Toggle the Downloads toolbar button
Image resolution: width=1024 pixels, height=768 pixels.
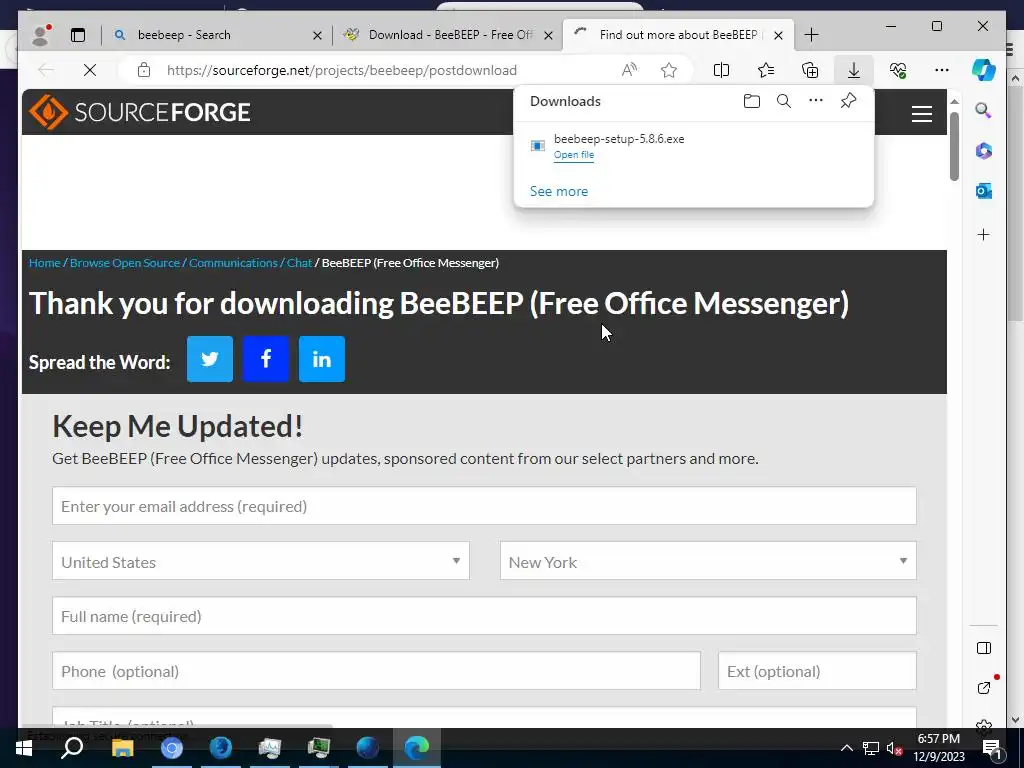click(854, 70)
